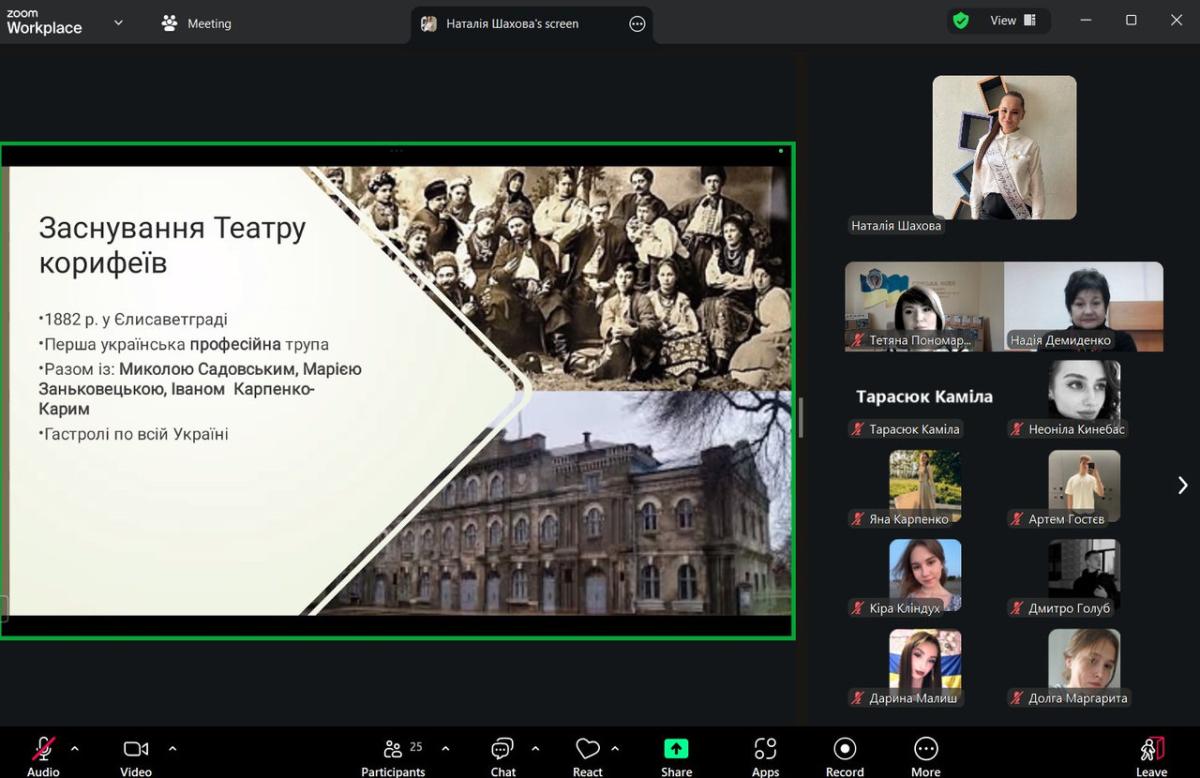The image size is (1200, 778).
Task: Expand video settings caret
Action: [172, 748]
